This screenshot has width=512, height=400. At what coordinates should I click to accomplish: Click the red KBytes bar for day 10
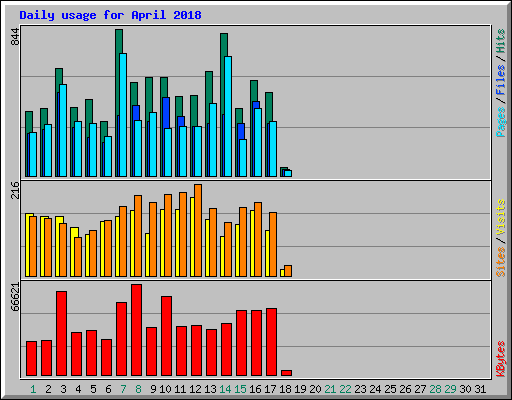[167, 336]
